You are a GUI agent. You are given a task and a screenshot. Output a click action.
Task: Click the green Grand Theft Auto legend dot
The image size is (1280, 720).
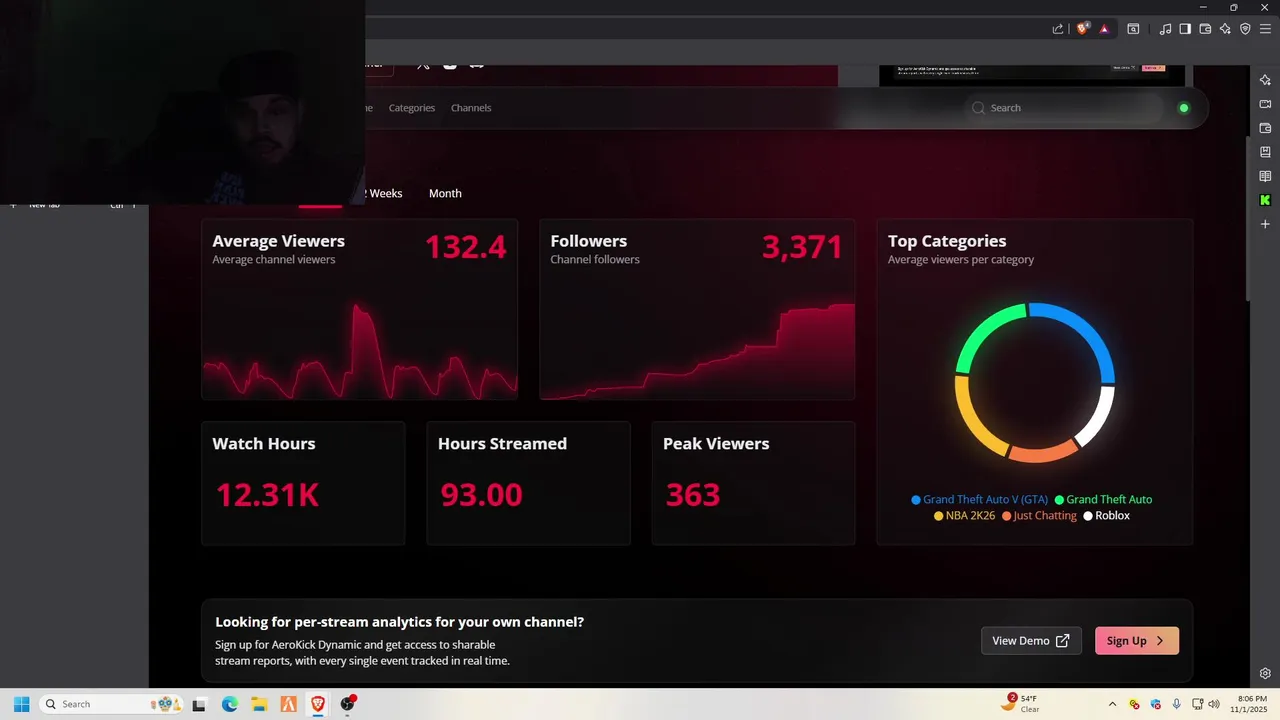point(1059,500)
